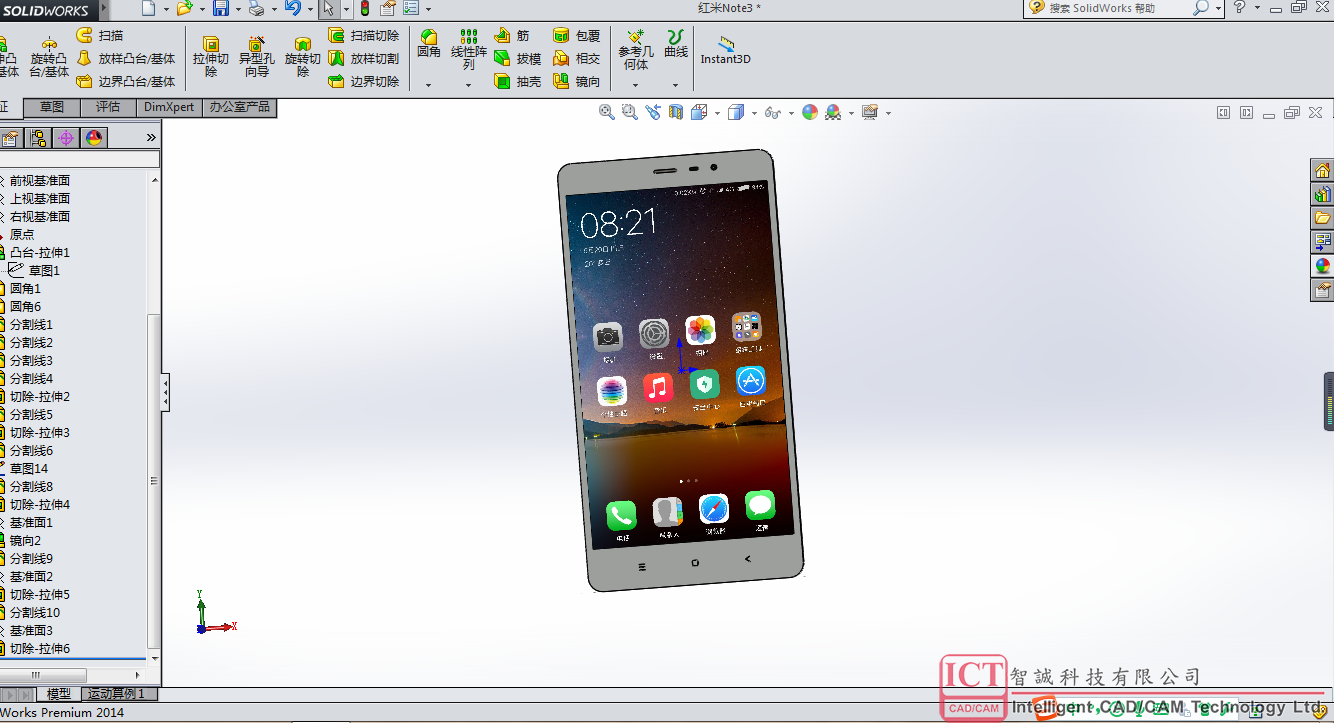Click the Display Style cube icon
This screenshot has width=1334, height=723.
tap(736, 112)
